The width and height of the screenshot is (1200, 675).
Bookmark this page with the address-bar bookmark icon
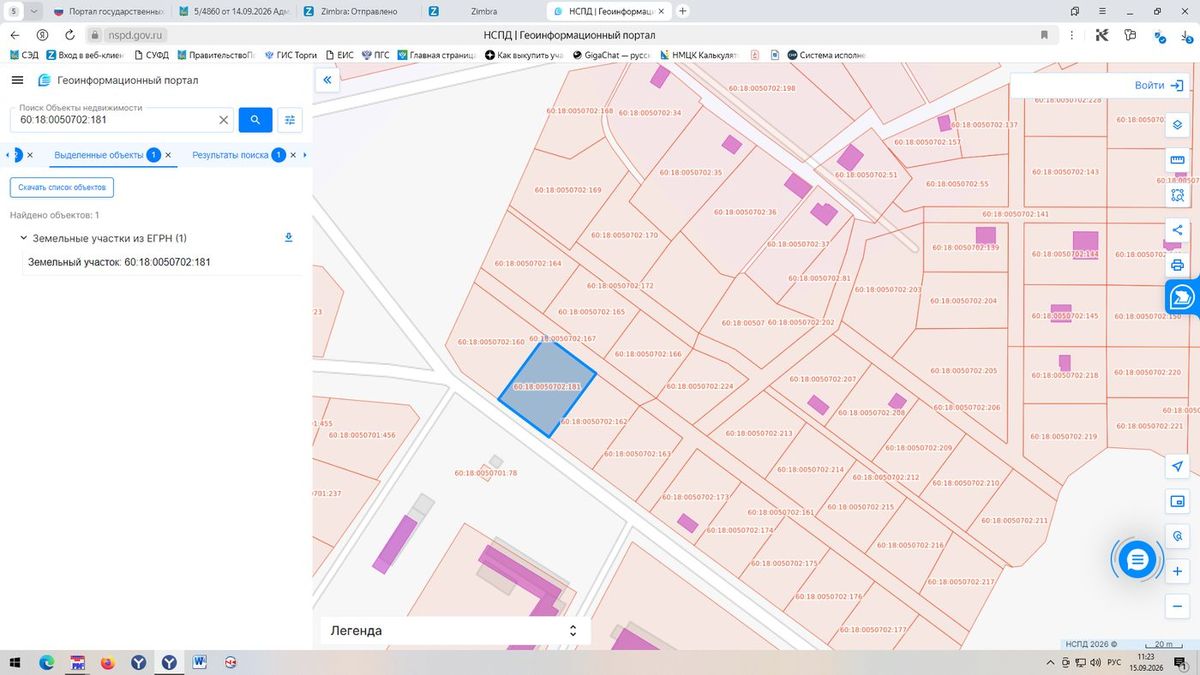pos(1044,35)
